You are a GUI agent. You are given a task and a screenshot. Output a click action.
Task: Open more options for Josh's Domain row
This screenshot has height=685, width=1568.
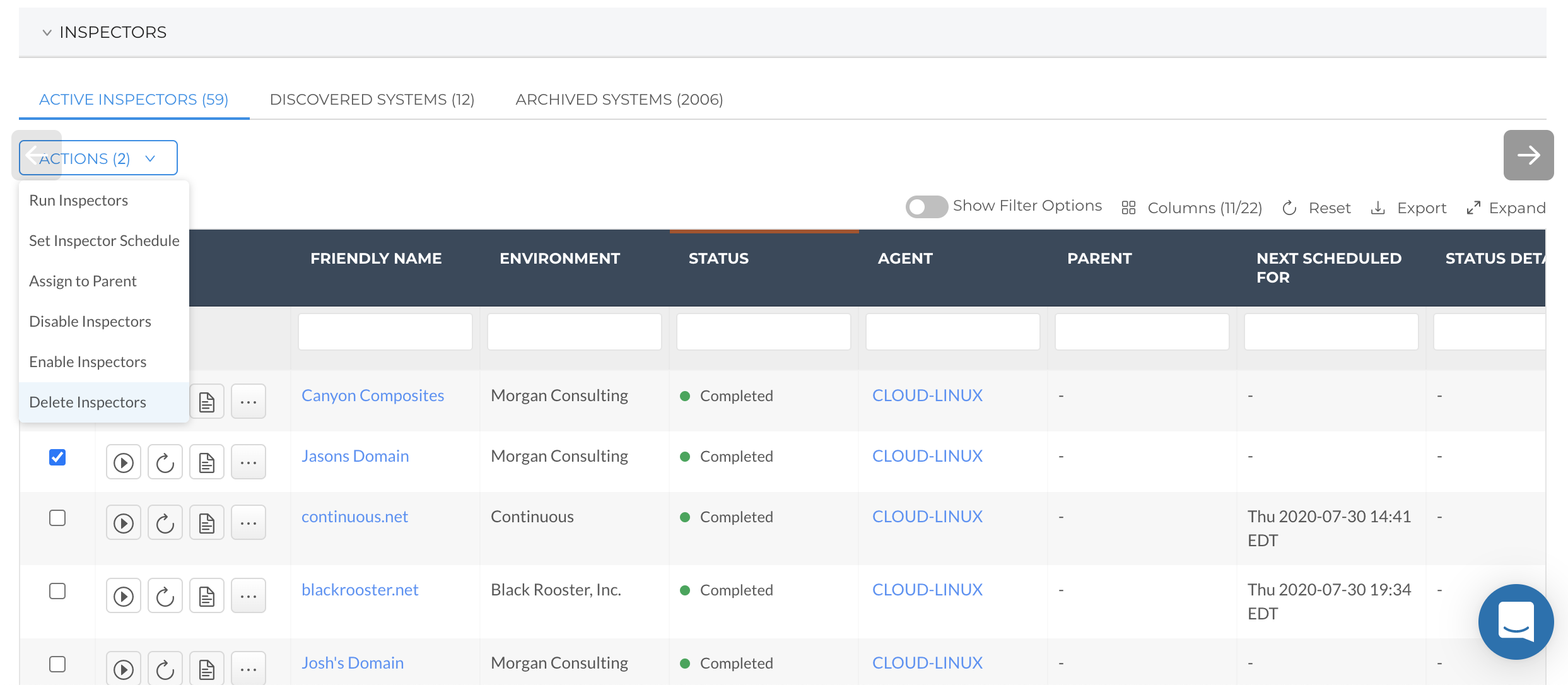tap(249, 669)
